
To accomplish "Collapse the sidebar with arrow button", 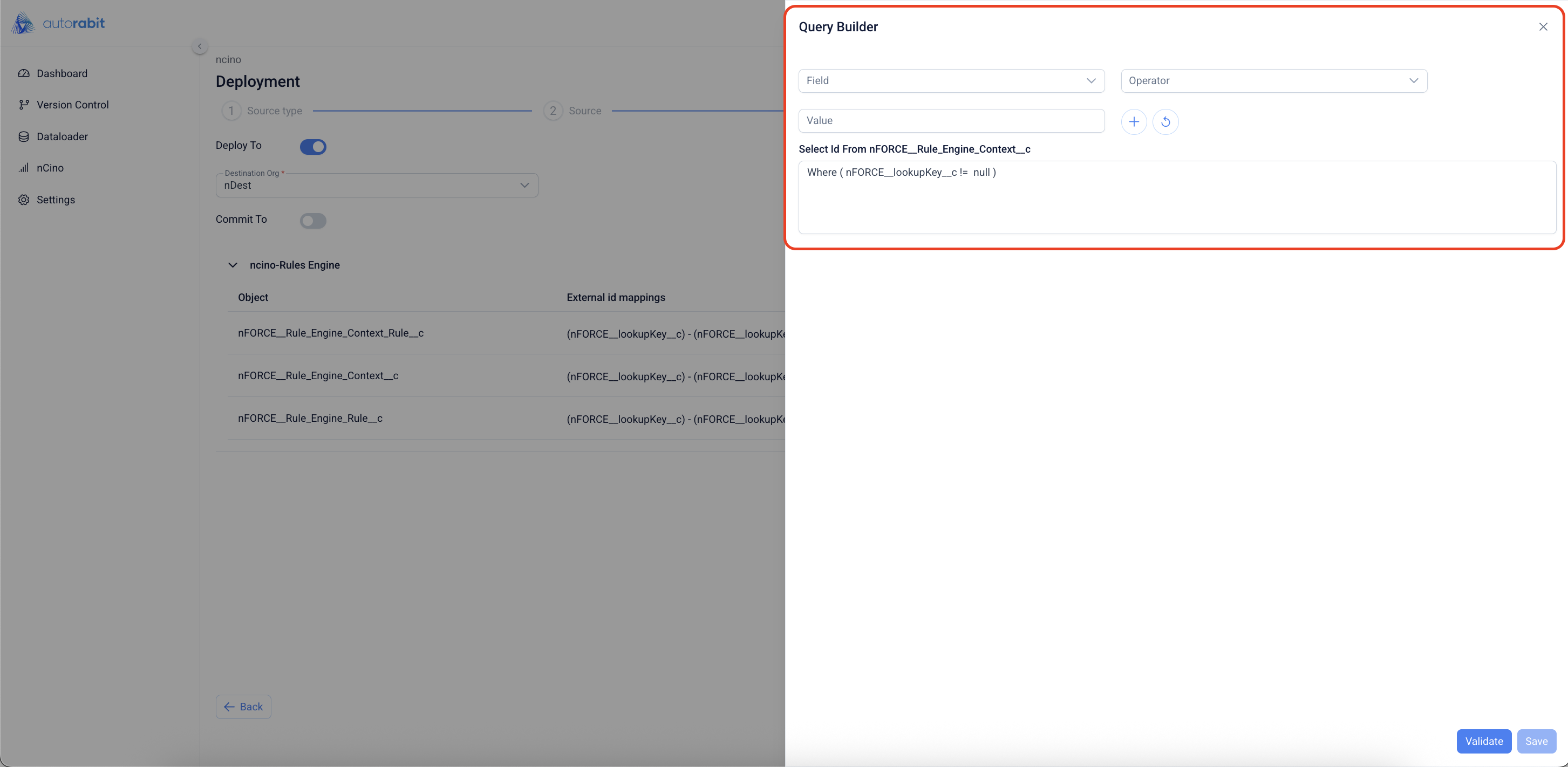I will tap(199, 46).
